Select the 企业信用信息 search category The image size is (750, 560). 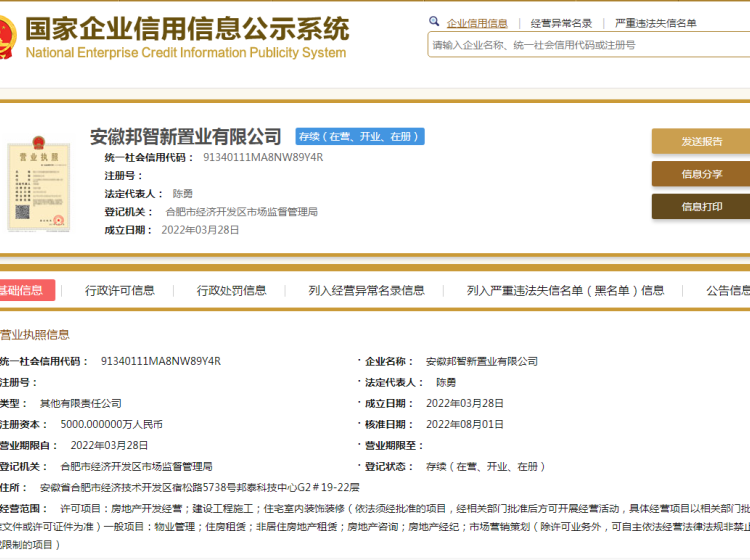coord(477,23)
